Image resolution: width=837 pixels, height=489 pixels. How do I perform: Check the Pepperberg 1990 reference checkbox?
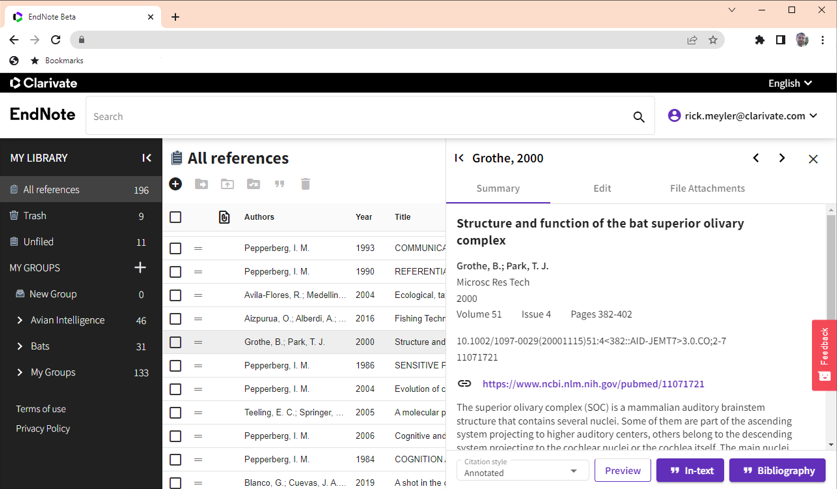point(175,272)
